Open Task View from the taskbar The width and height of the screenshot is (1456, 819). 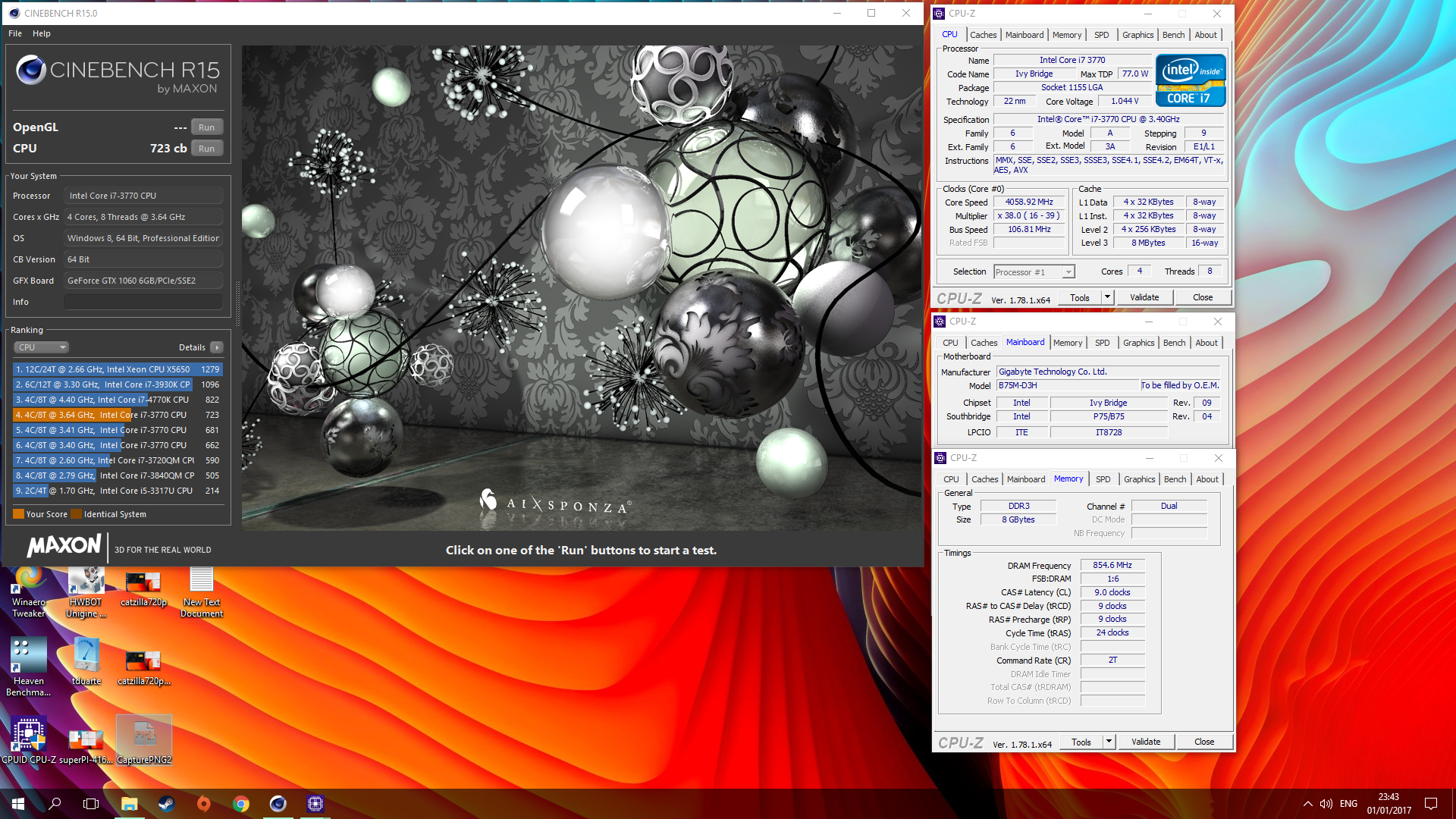coord(91,804)
